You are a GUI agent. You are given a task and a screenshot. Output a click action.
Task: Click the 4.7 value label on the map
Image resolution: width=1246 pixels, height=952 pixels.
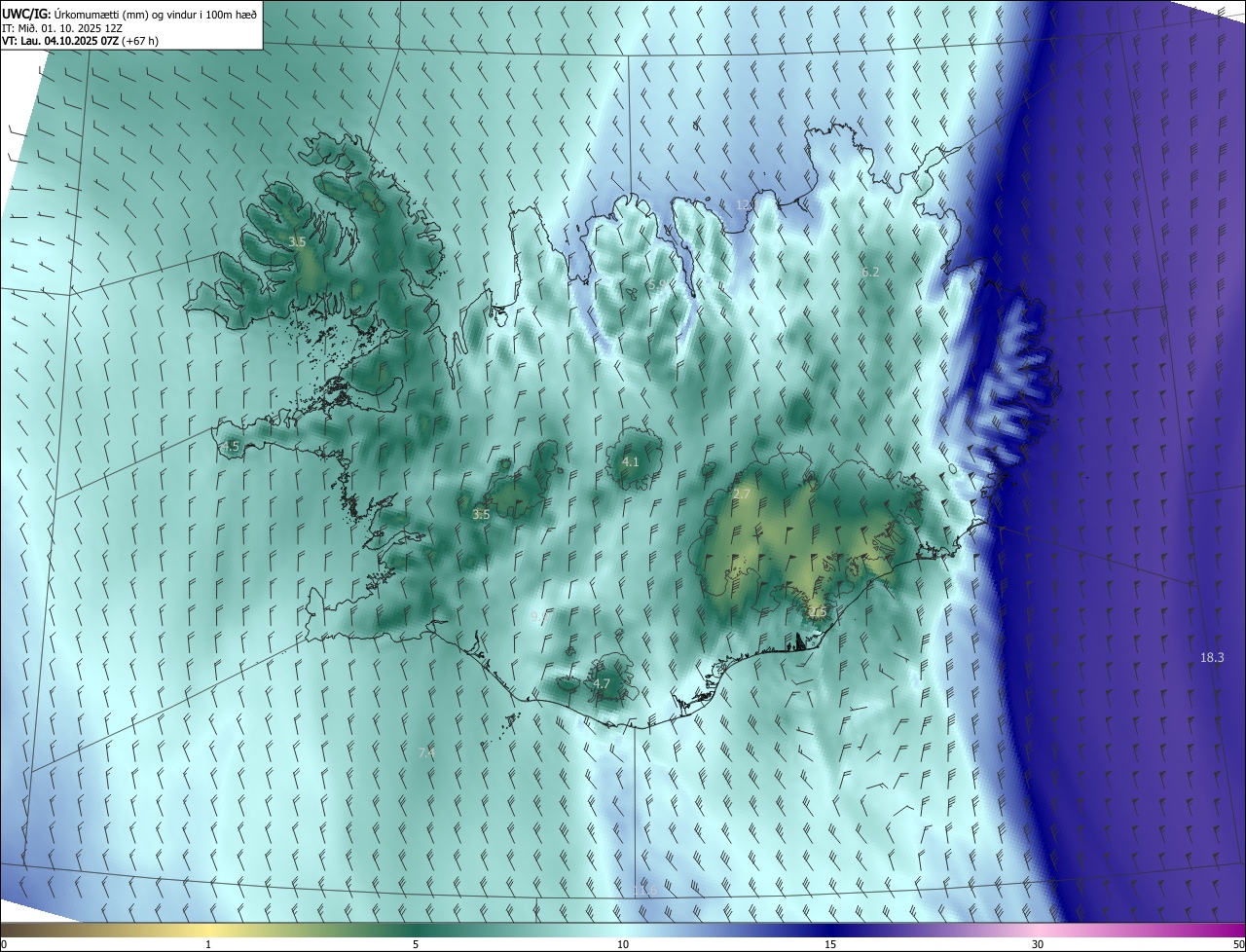click(x=602, y=684)
